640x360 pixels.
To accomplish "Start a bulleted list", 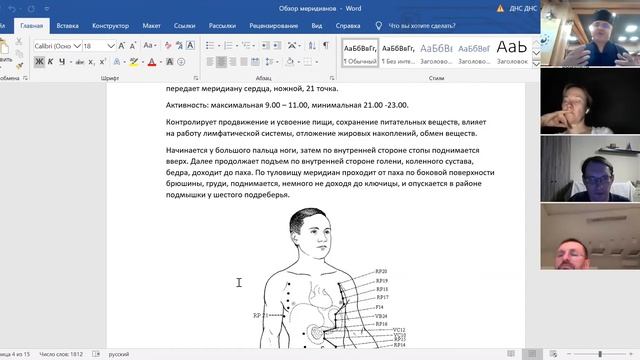I will (x=210, y=45).
